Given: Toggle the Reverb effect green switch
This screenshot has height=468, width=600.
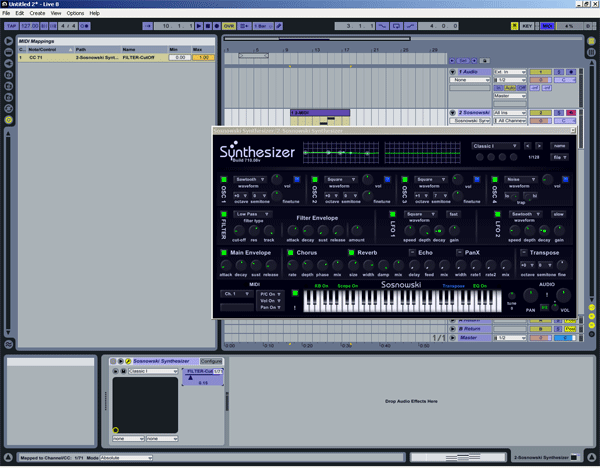Looking at the screenshot, I should point(350,253).
